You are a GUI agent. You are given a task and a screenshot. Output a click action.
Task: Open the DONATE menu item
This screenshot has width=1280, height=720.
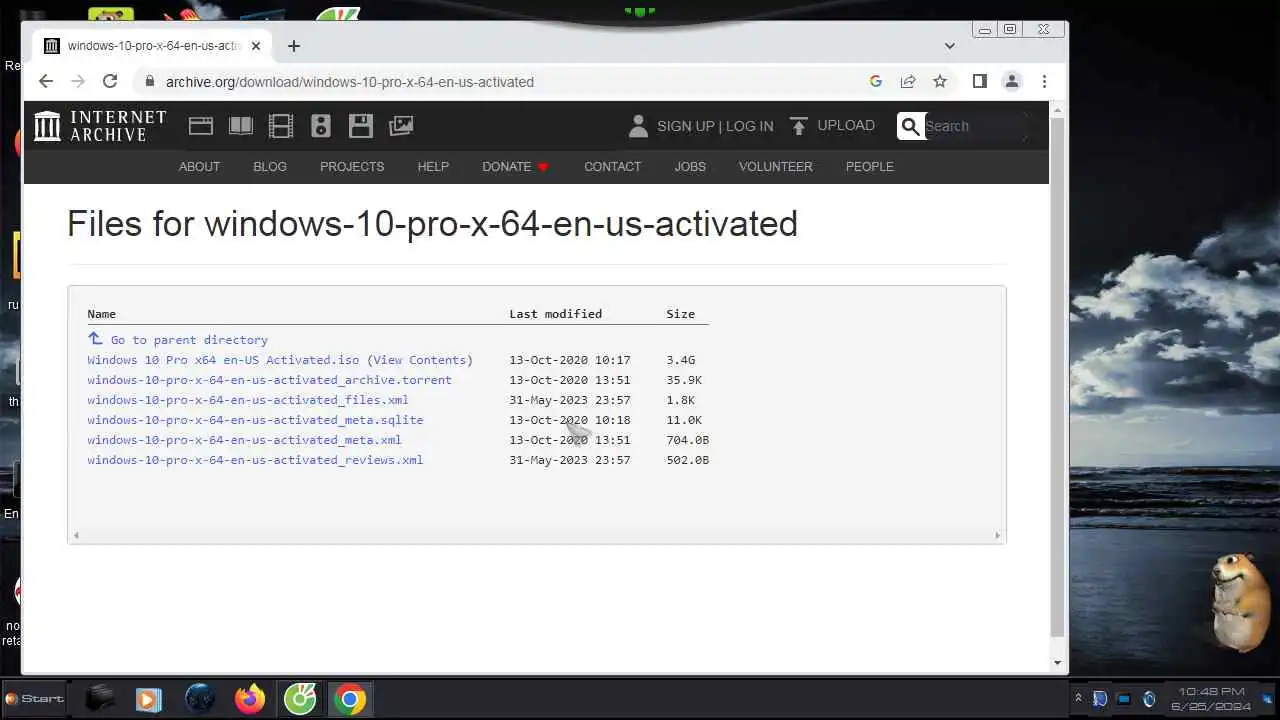pos(515,167)
